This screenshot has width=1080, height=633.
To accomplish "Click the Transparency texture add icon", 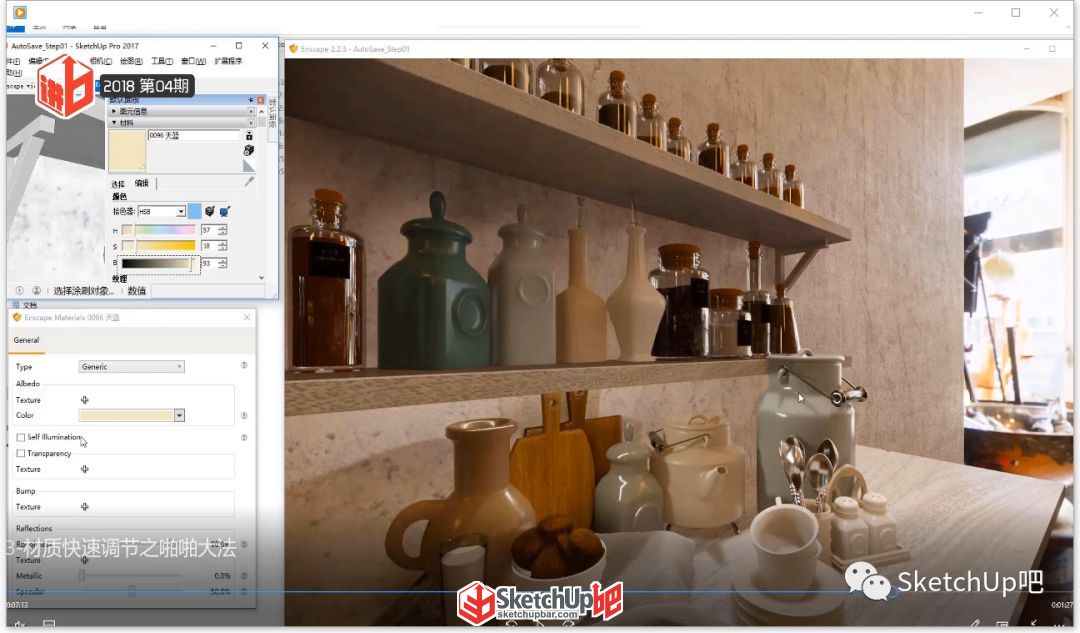I will [85, 469].
